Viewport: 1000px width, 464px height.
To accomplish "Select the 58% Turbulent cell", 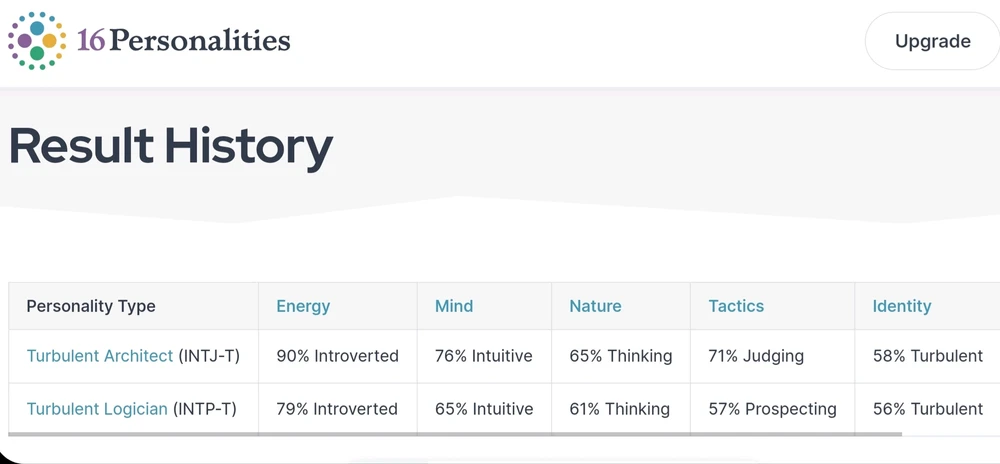I will coord(928,356).
